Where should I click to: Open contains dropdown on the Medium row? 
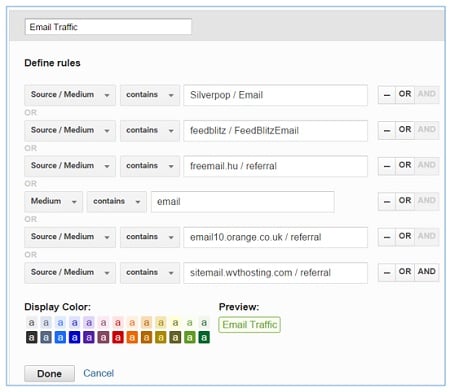tap(117, 201)
